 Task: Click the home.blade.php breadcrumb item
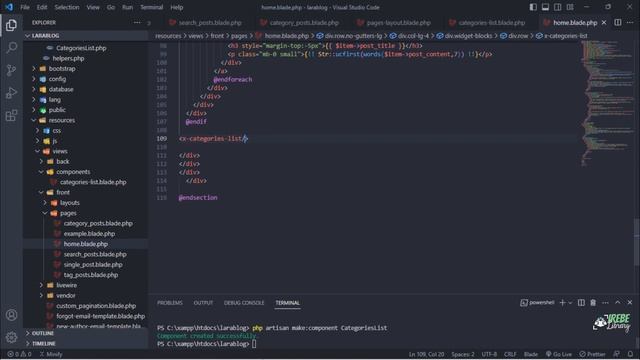(x=287, y=36)
